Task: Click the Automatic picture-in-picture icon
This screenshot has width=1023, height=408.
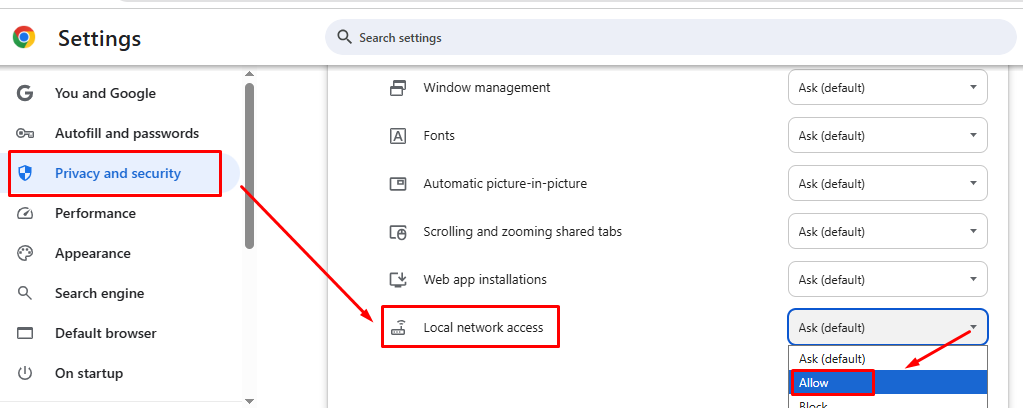Action: tap(397, 184)
